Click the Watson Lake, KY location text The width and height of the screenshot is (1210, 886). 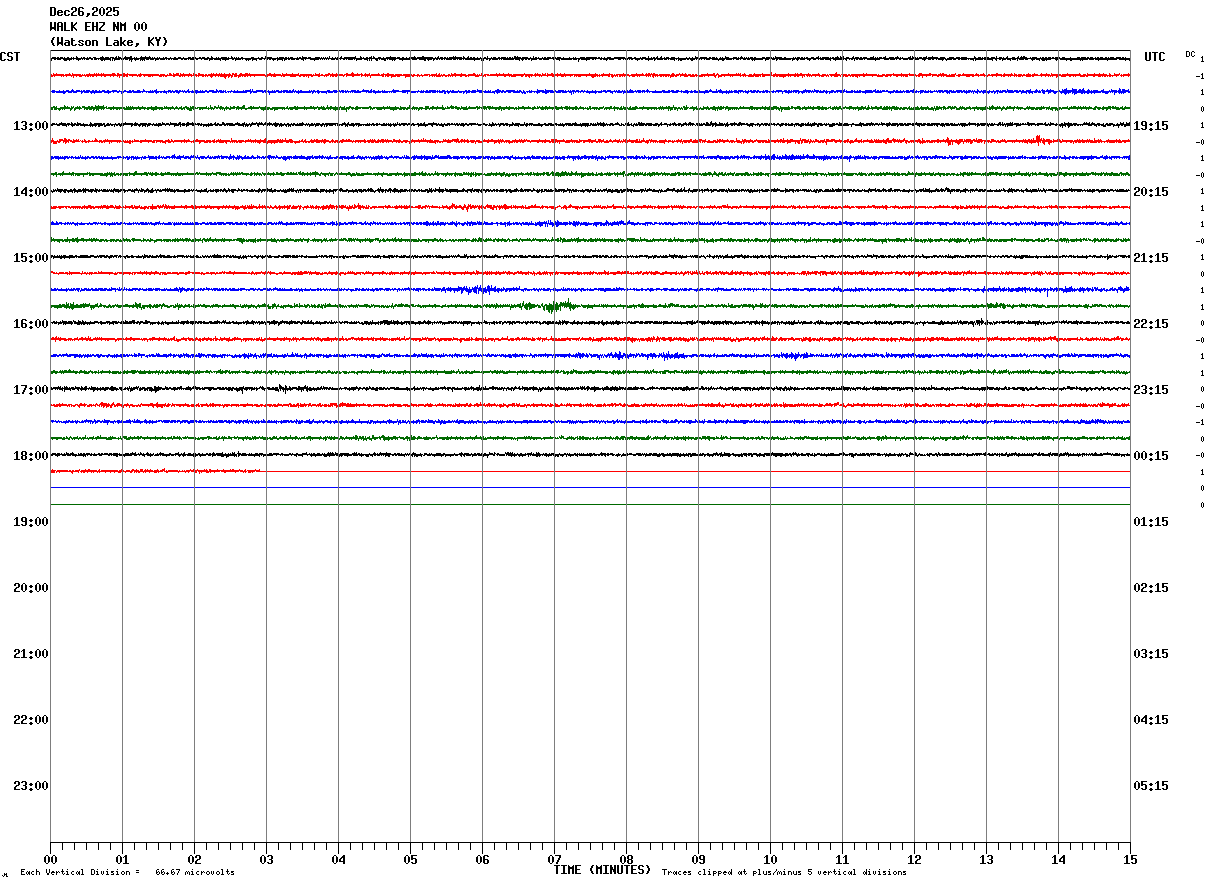click(109, 42)
